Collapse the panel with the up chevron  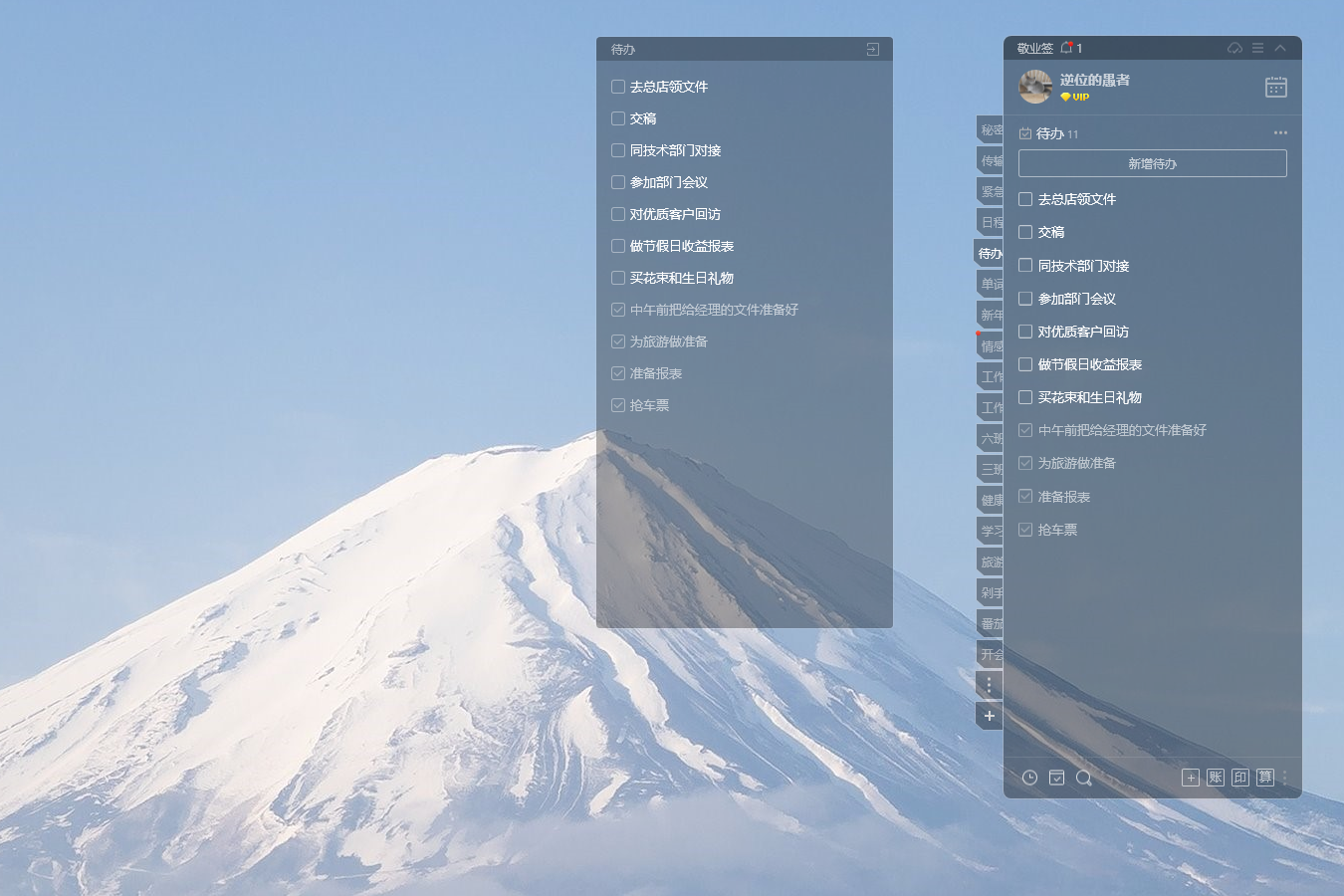(1280, 48)
